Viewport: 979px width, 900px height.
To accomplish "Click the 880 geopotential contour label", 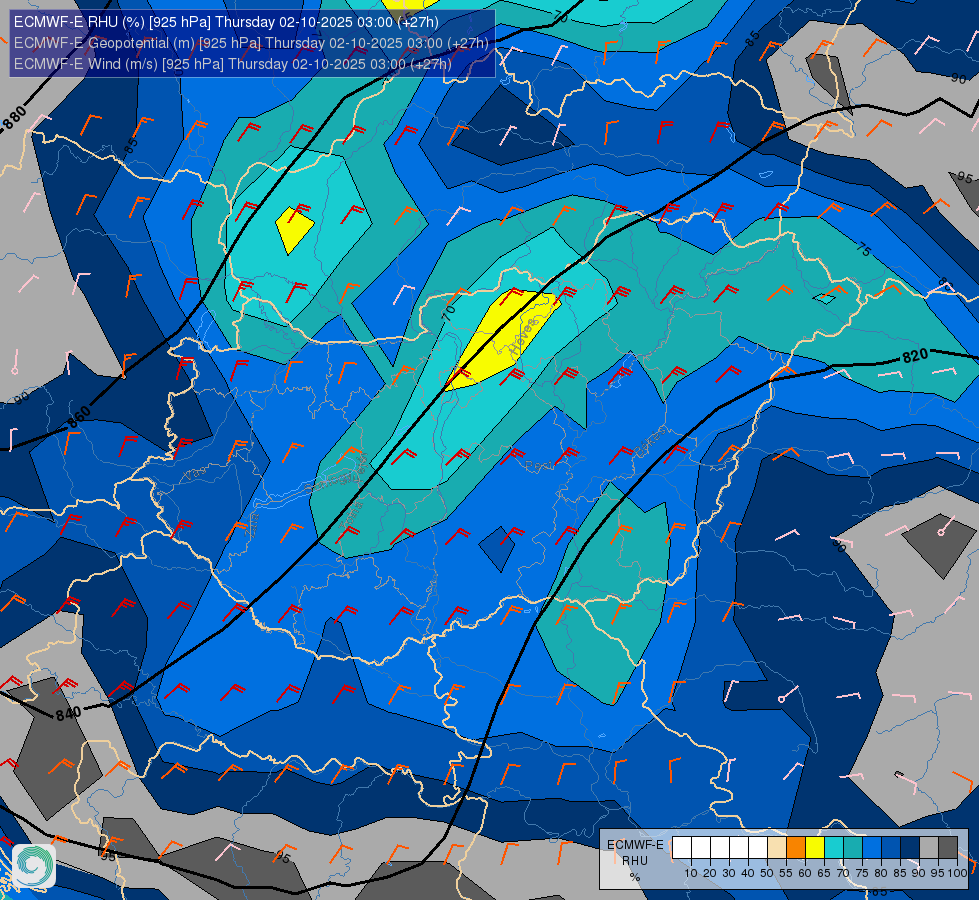I will 15,118.
